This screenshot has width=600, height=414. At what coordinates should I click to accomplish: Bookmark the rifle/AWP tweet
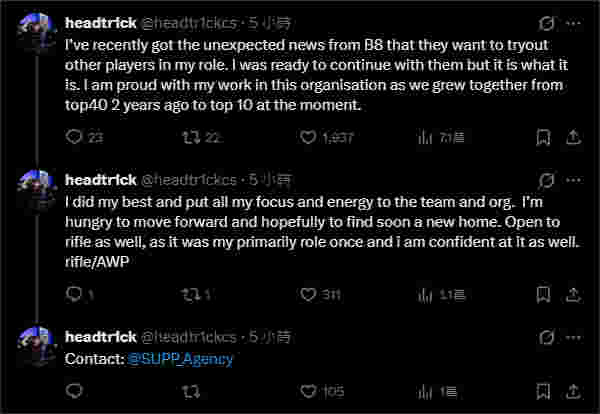click(542, 294)
